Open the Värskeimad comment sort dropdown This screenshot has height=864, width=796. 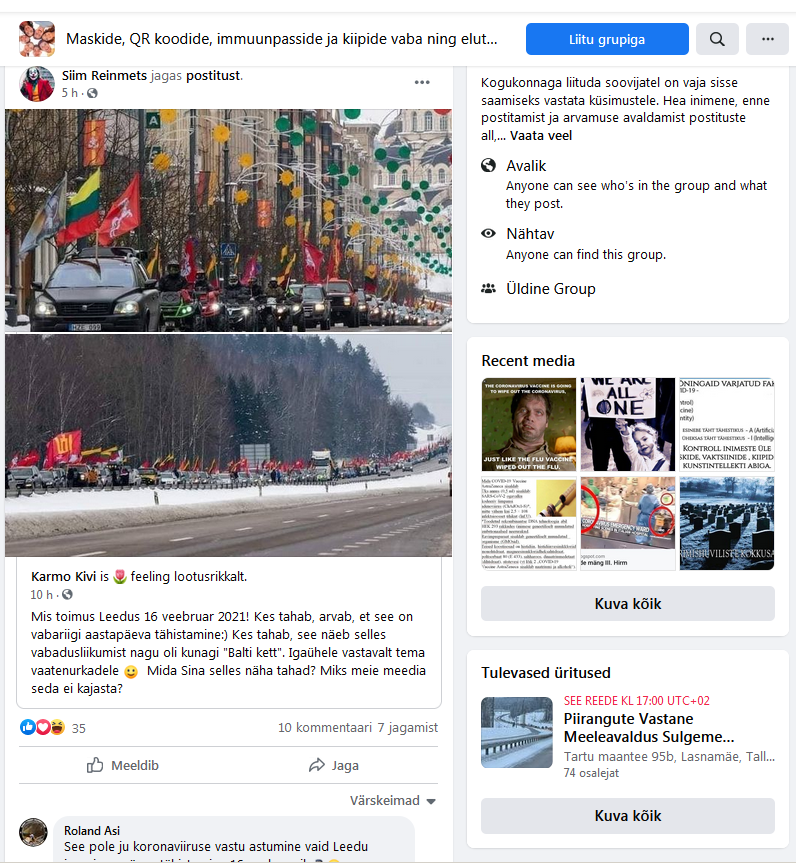point(393,800)
